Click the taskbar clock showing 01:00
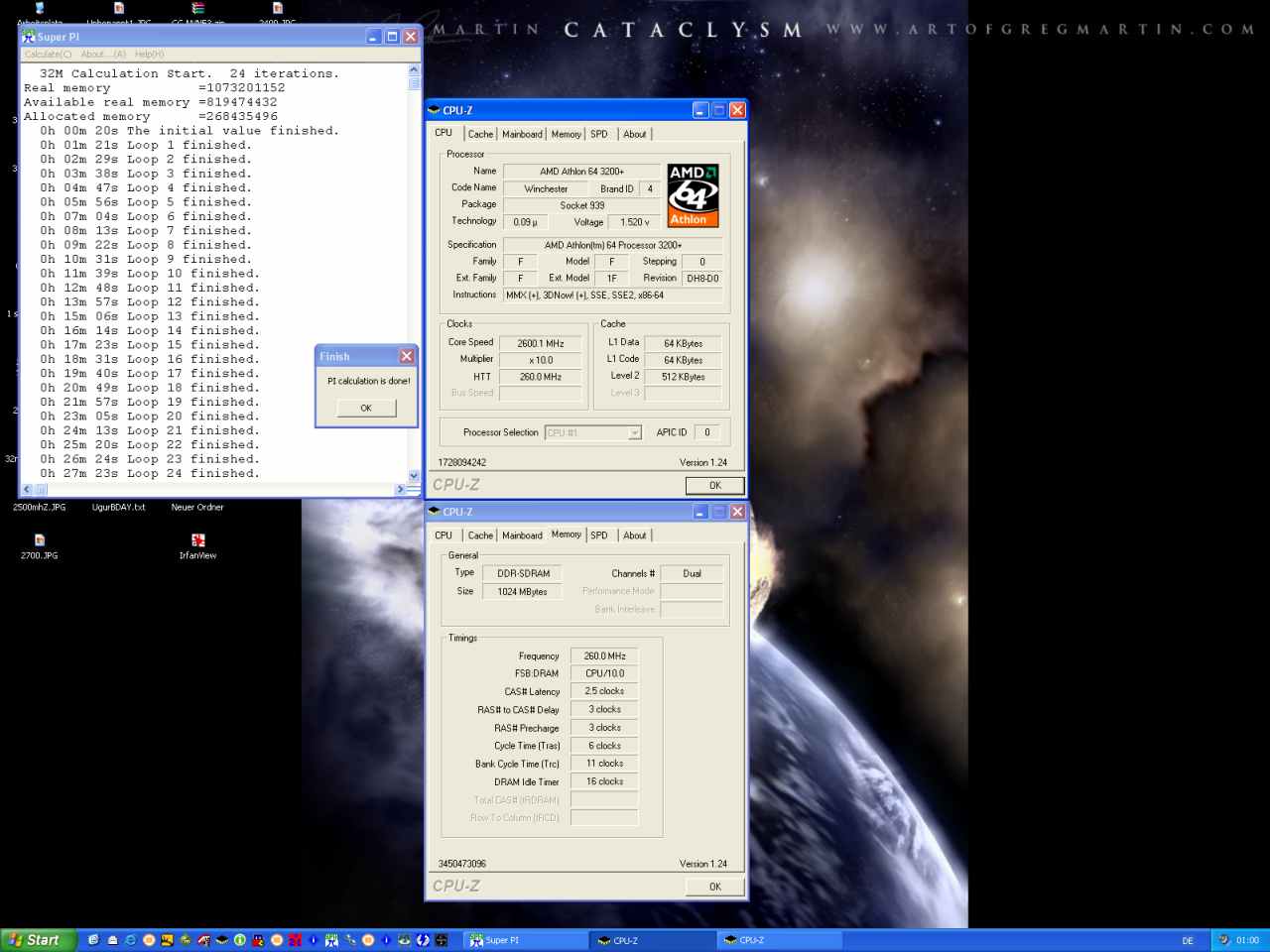Image resolution: width=1270 pixels, height=952 pixels. click(x=1247, y=940)
